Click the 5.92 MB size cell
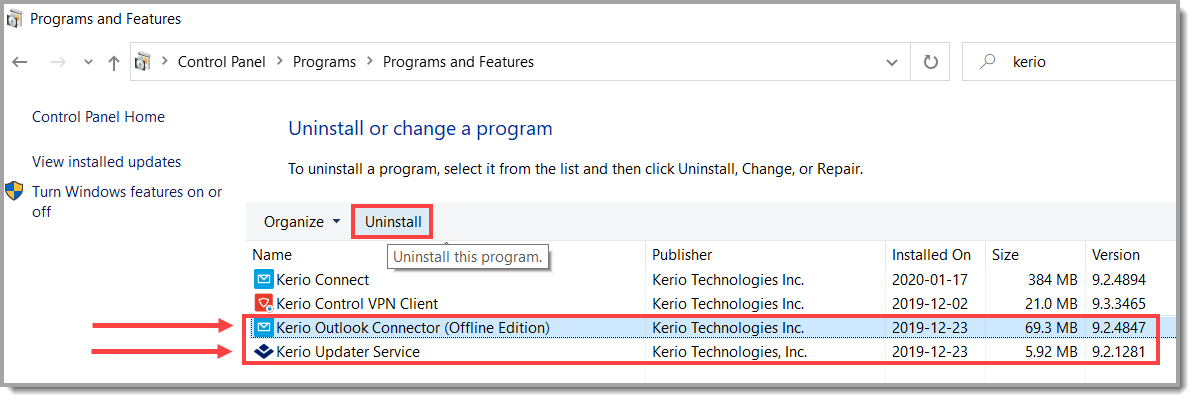The image size is (1195, 402). click(1050, 352)
